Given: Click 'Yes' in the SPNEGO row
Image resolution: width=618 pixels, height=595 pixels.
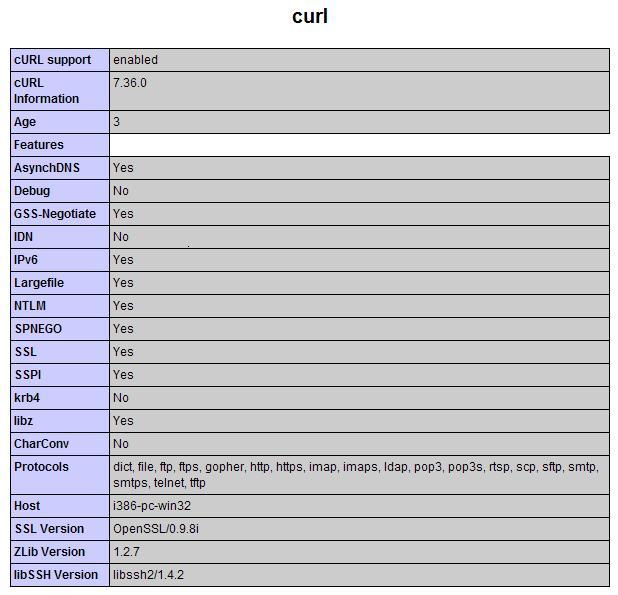Looking at the screenshot, I should click(x=123, y=329).
